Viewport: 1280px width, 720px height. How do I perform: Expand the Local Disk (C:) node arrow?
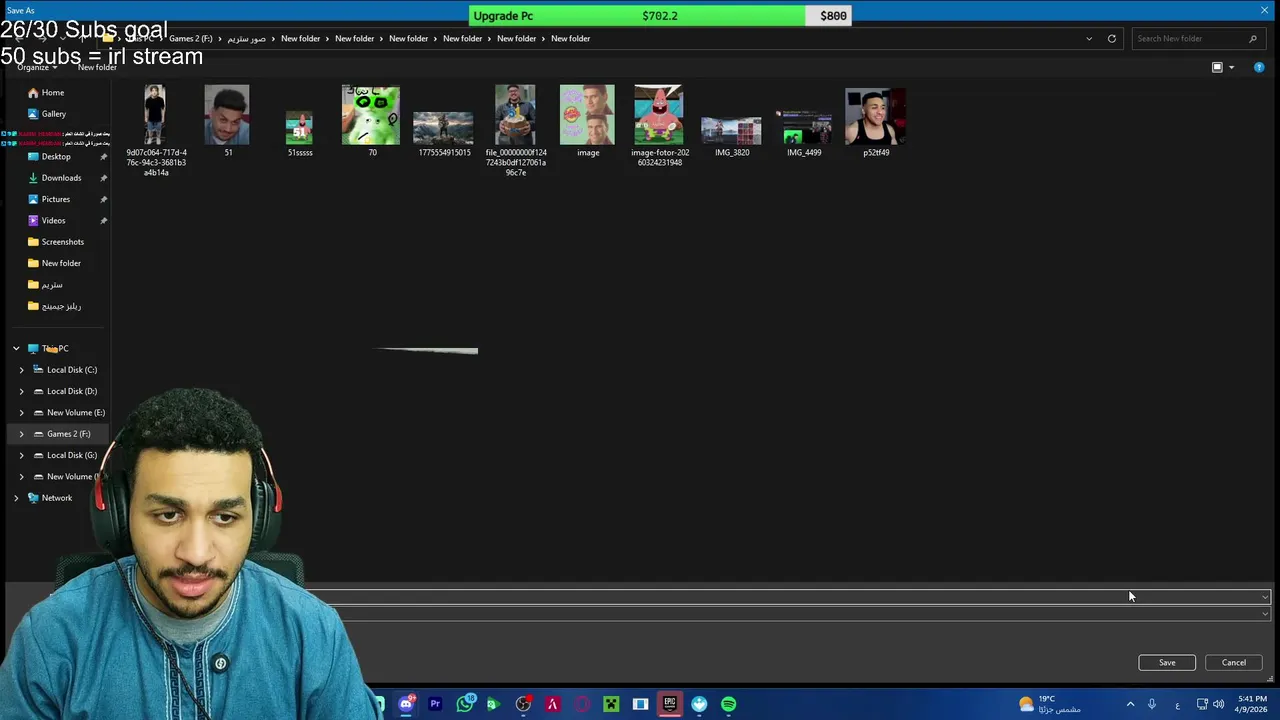[x=21, y=370]
